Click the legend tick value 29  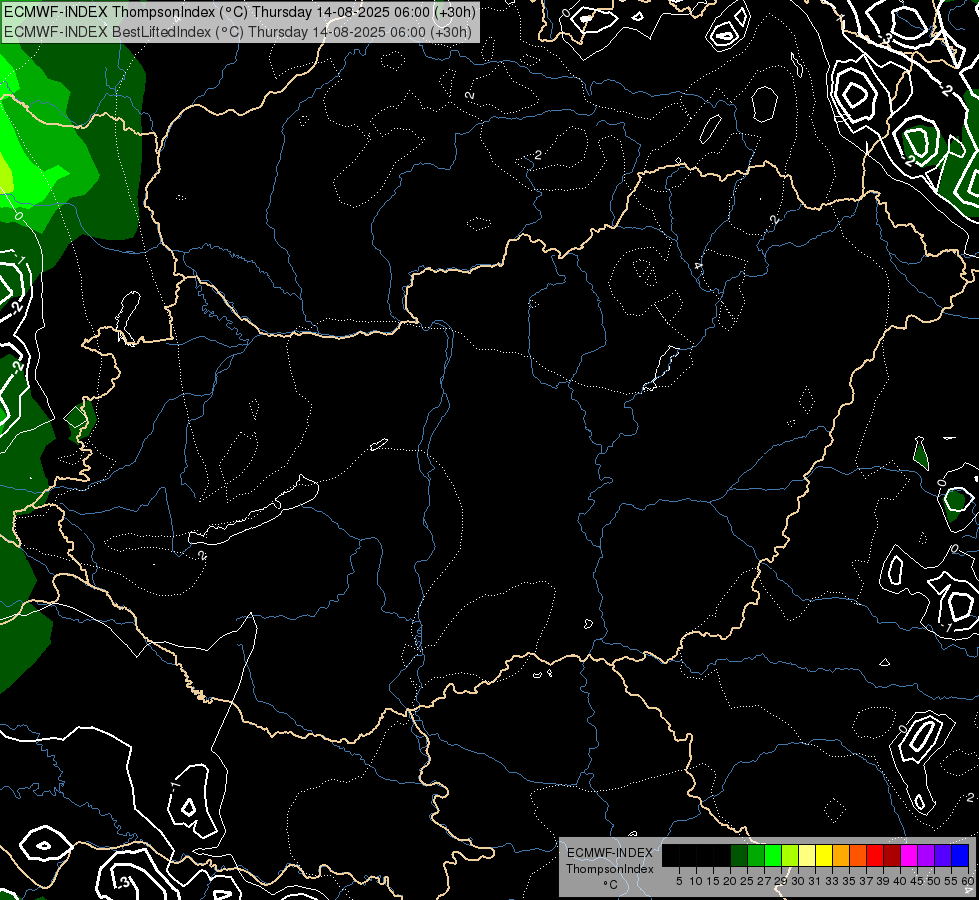coord(781,881)
